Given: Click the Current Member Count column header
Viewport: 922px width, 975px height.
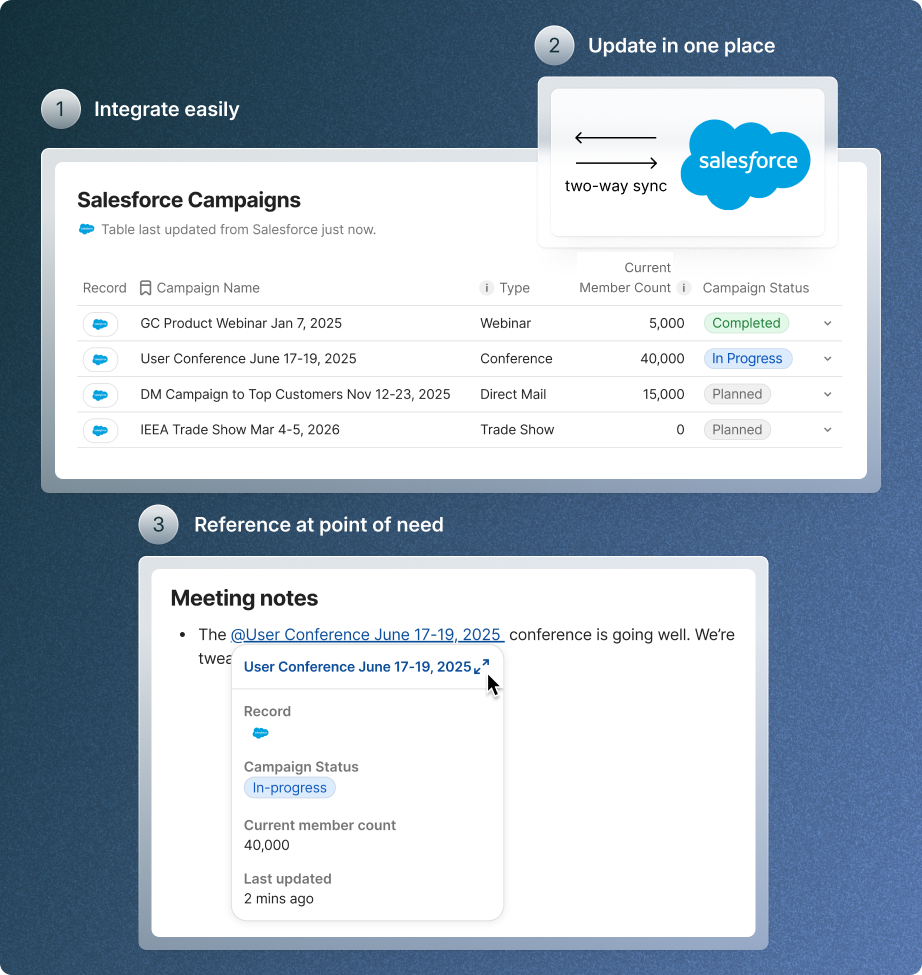Looking at the screenshot, I should click(x=625, y=278).
